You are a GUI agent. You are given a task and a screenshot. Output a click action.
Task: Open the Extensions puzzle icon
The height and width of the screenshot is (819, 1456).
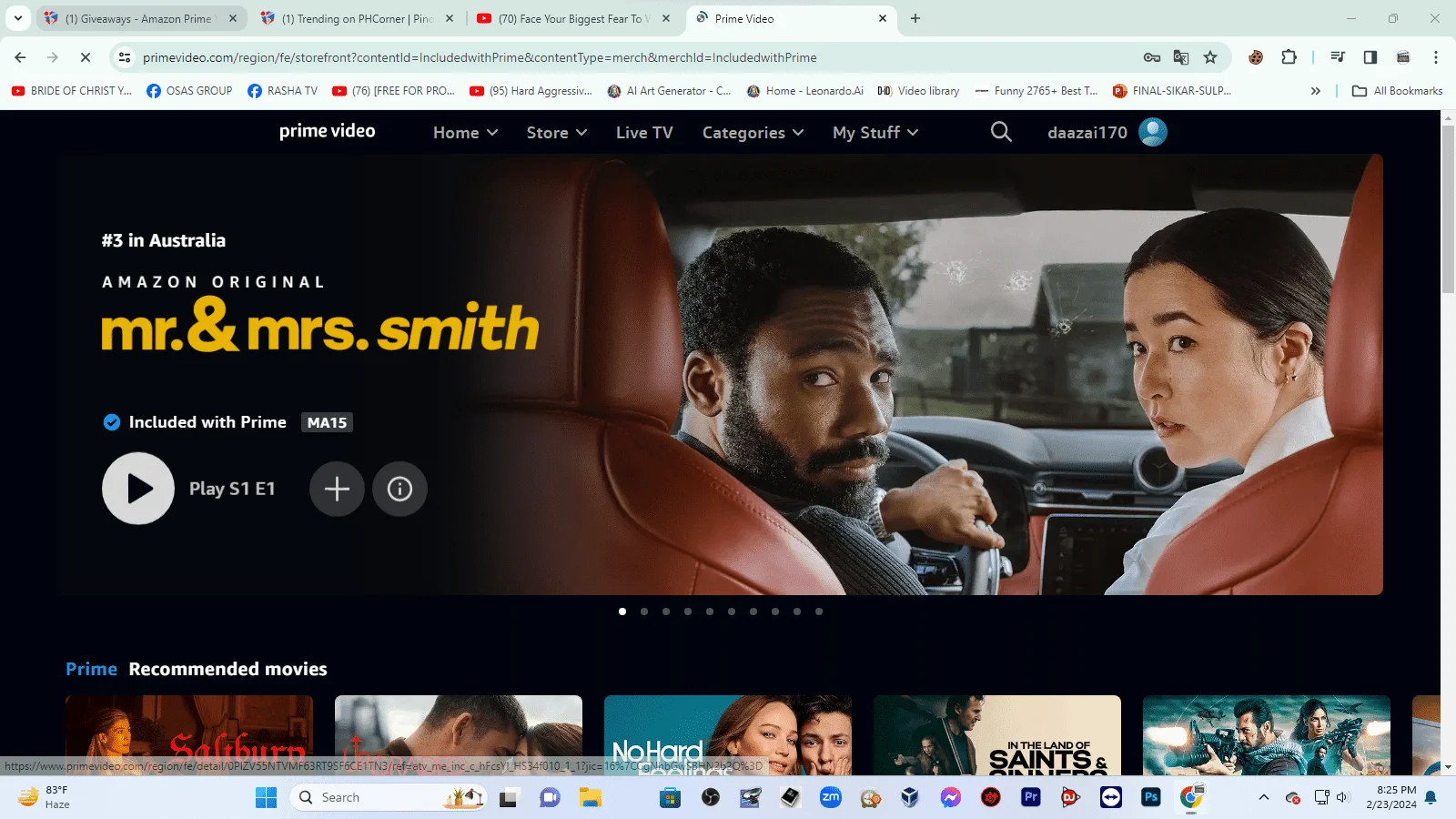point(1289,57)
